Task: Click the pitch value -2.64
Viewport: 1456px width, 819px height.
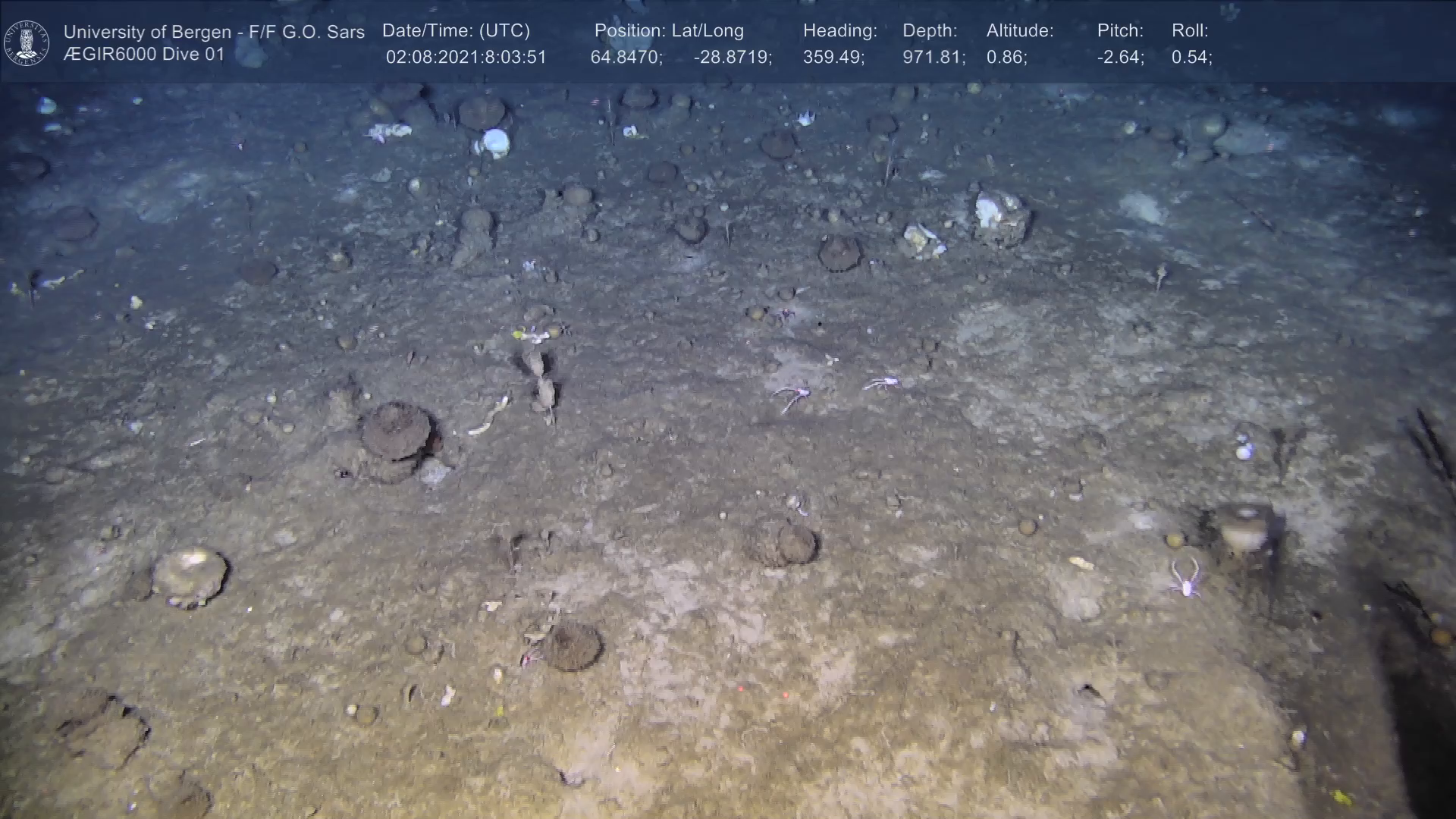Action: tap(1120, 58)
